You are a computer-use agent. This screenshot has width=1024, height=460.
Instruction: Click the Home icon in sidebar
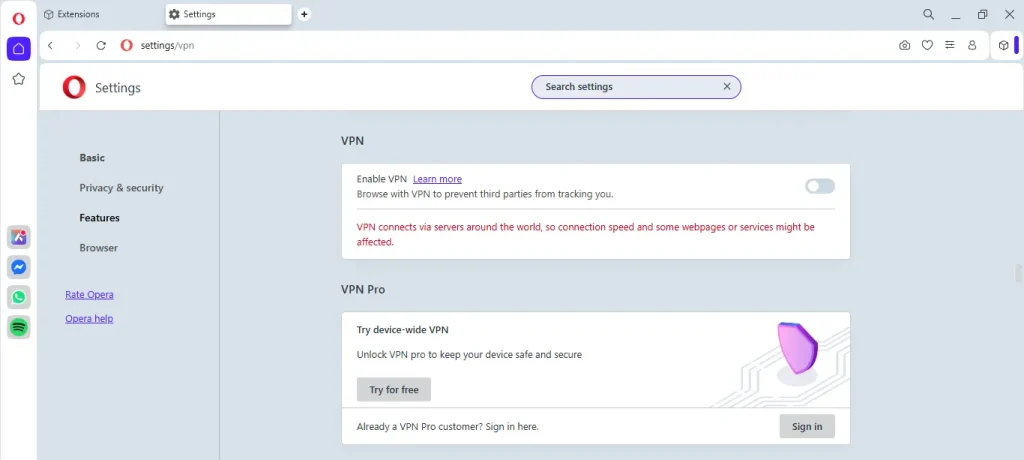click(x=18, y=48)
